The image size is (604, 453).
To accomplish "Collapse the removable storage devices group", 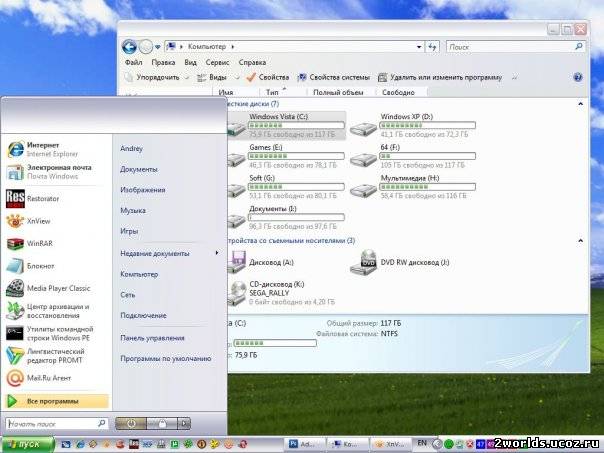I will 581,241.
